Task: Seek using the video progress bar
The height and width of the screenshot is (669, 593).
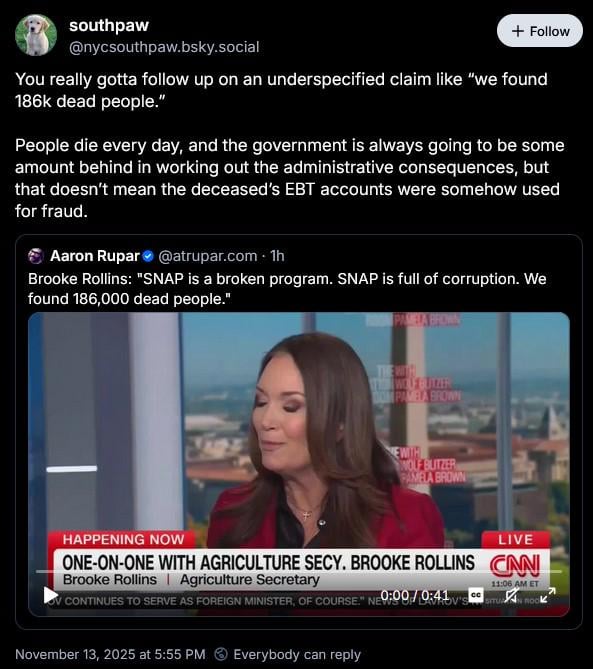Action: pos(299,571)
